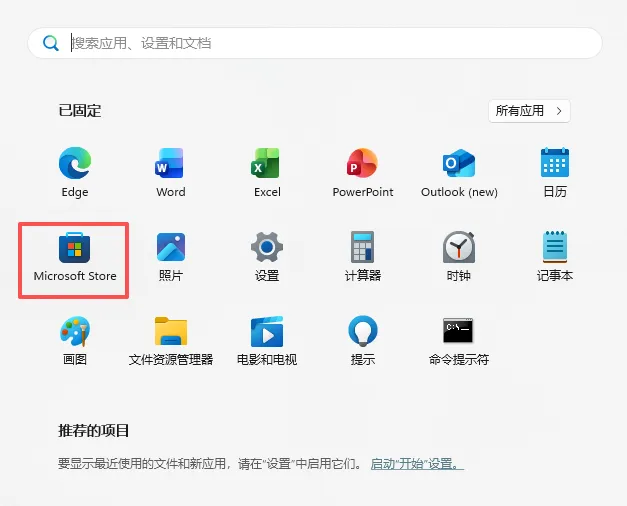The image size is (627, 506).
Task: Open the 提示 tips app
Action: click(363, 340)
